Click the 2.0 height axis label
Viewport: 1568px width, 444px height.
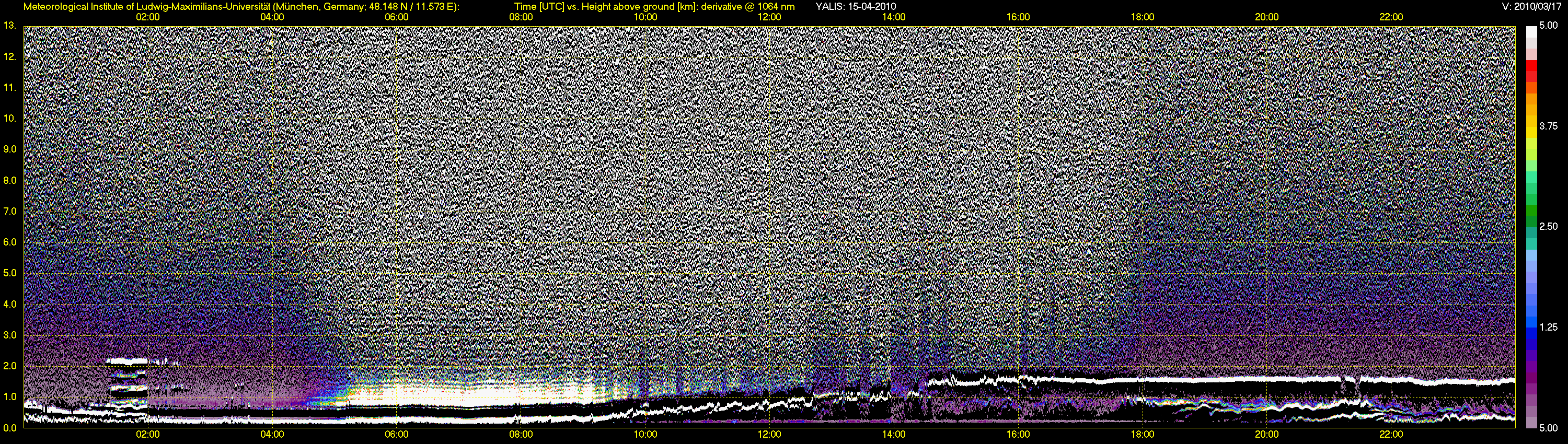point(10,366)
